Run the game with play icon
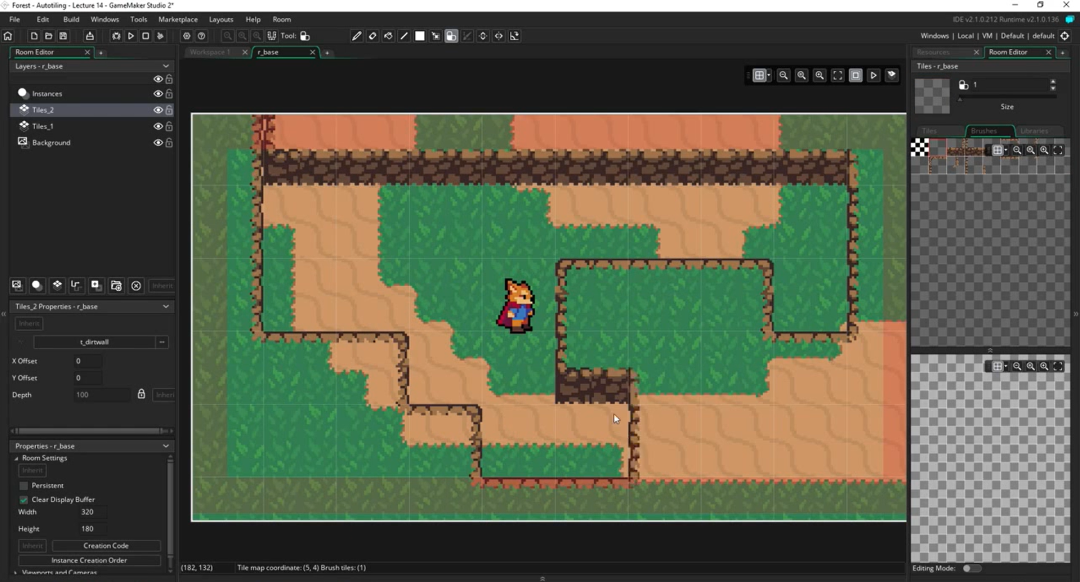Viewport: 1080px width, 582px height. [131, 36]
